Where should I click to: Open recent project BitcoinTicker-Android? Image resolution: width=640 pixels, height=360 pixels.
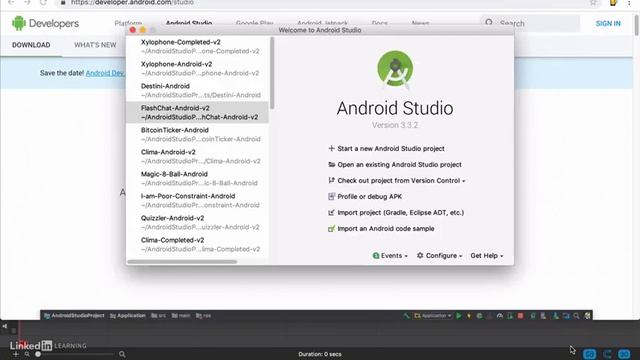click(198, 135)
